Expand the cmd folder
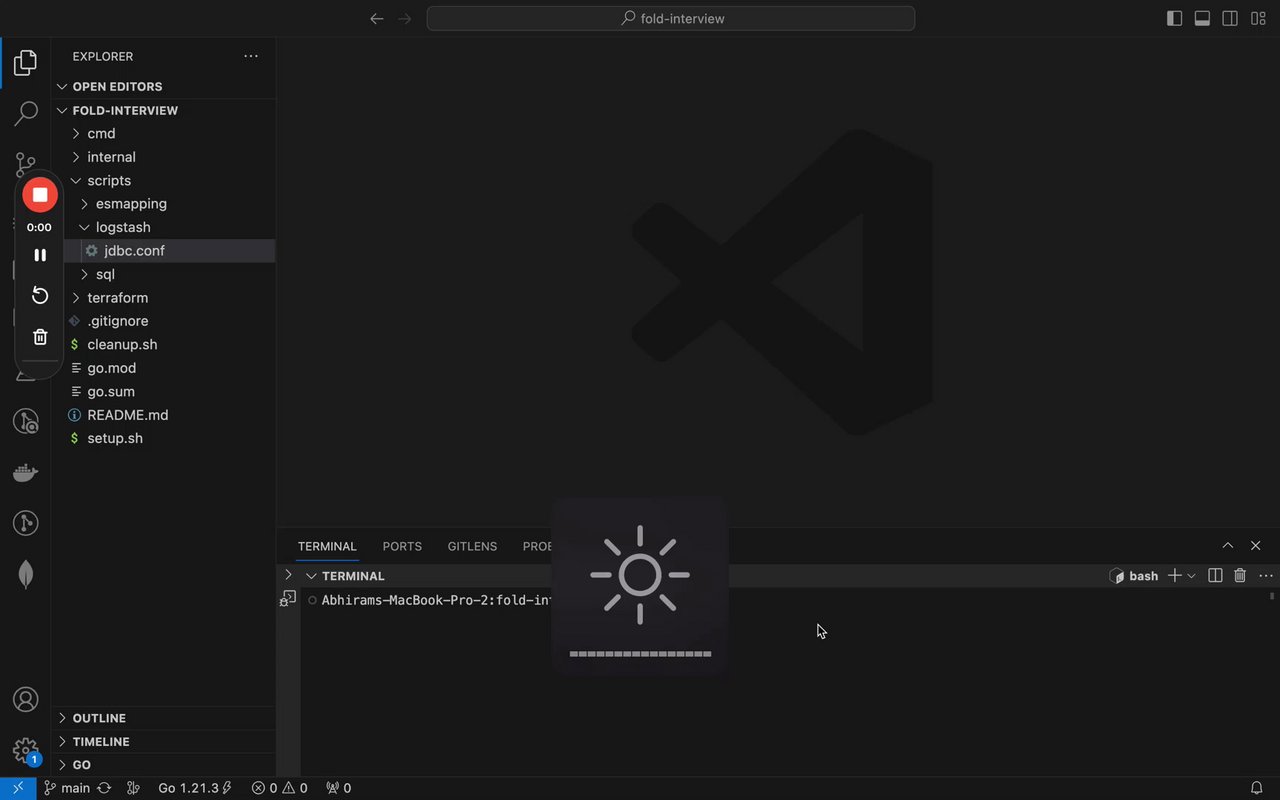 (x=164, y=133)
